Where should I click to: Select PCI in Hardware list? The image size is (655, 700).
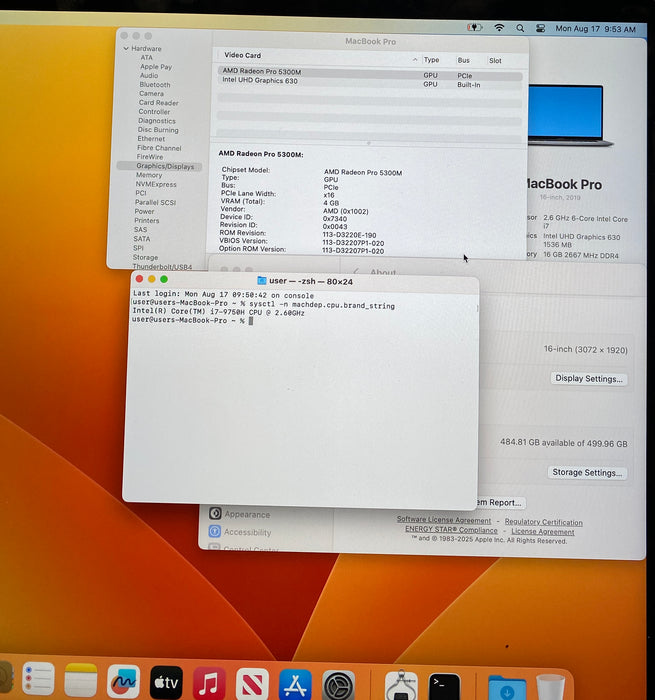click(141, 193)
